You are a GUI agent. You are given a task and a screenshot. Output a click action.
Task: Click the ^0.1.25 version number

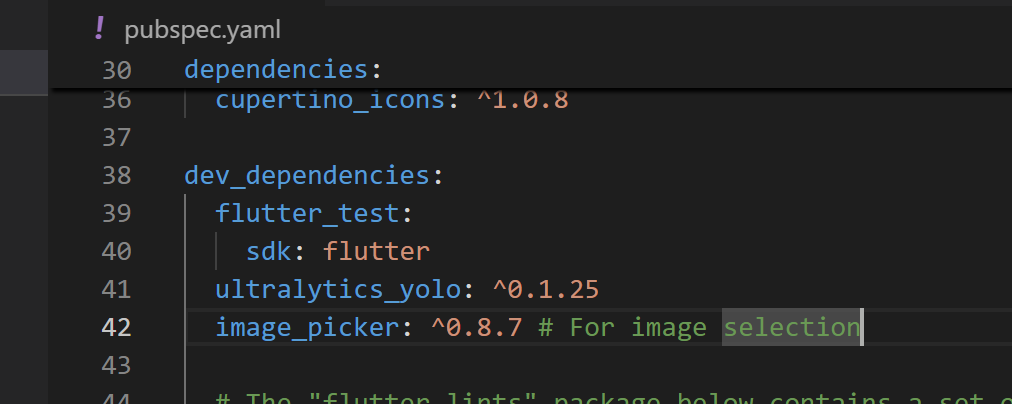click(545, 289)
